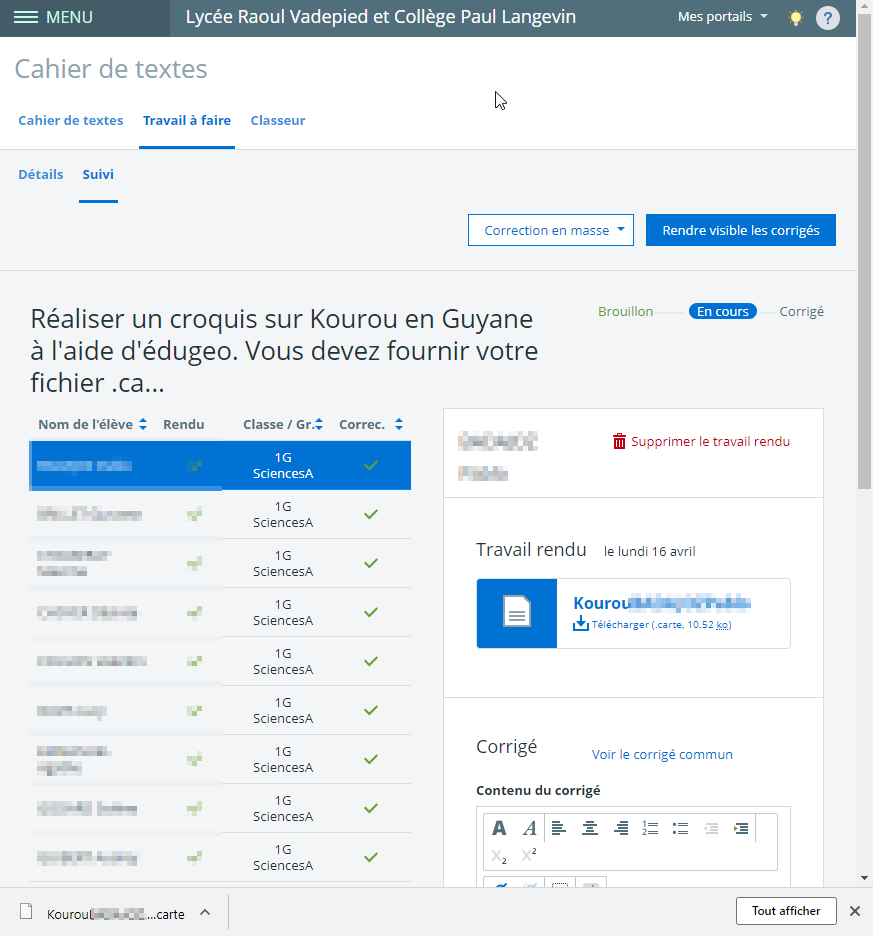Open Voir le corrigé commun link
The width and height of the screenshot is (873, 936).
click(x=661, y=754)
